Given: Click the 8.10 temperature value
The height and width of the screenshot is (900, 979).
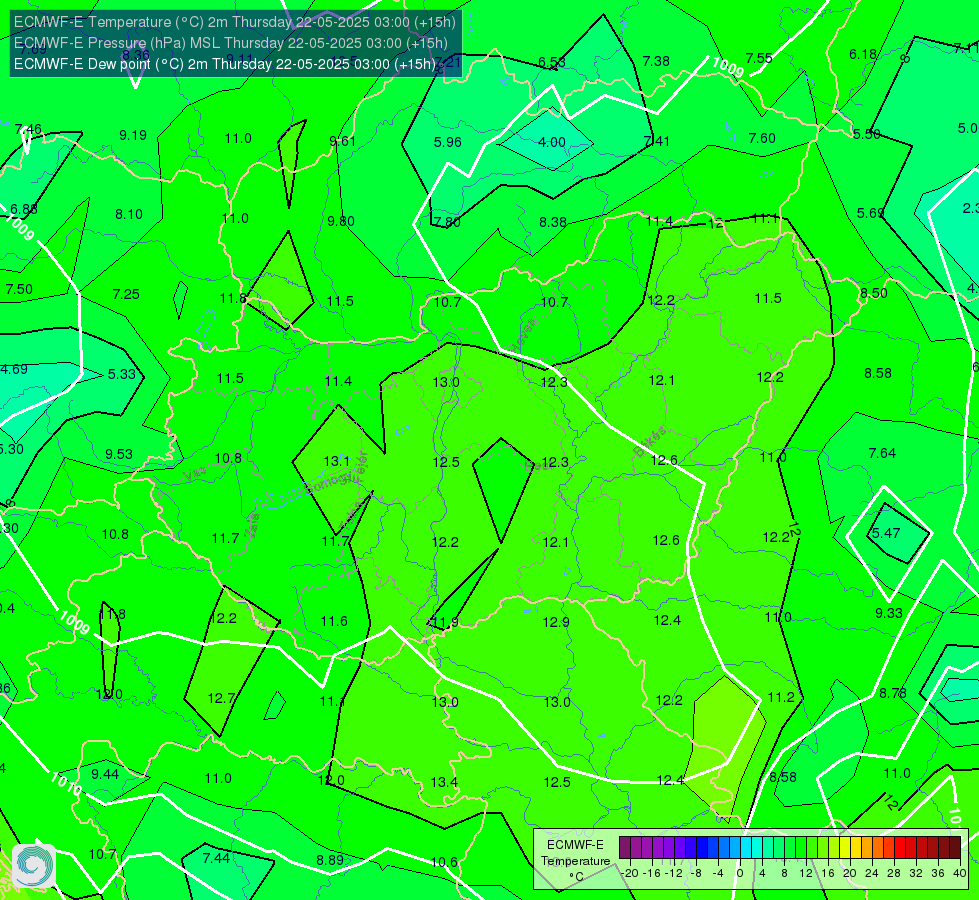Looking at the screenshot, I should point(129,215).
